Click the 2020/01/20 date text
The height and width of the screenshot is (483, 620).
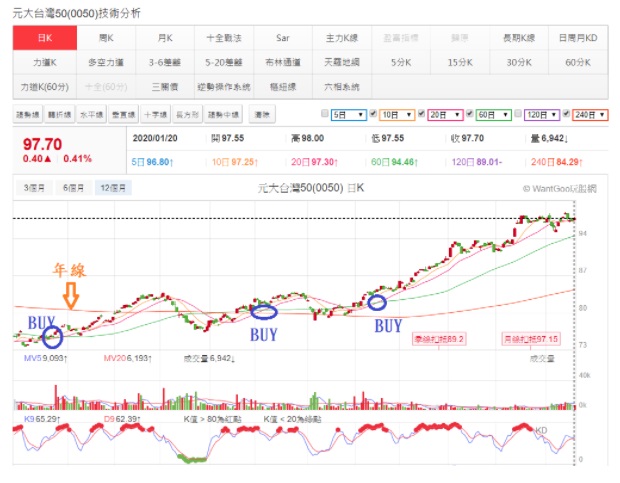(x=155, y=138)
